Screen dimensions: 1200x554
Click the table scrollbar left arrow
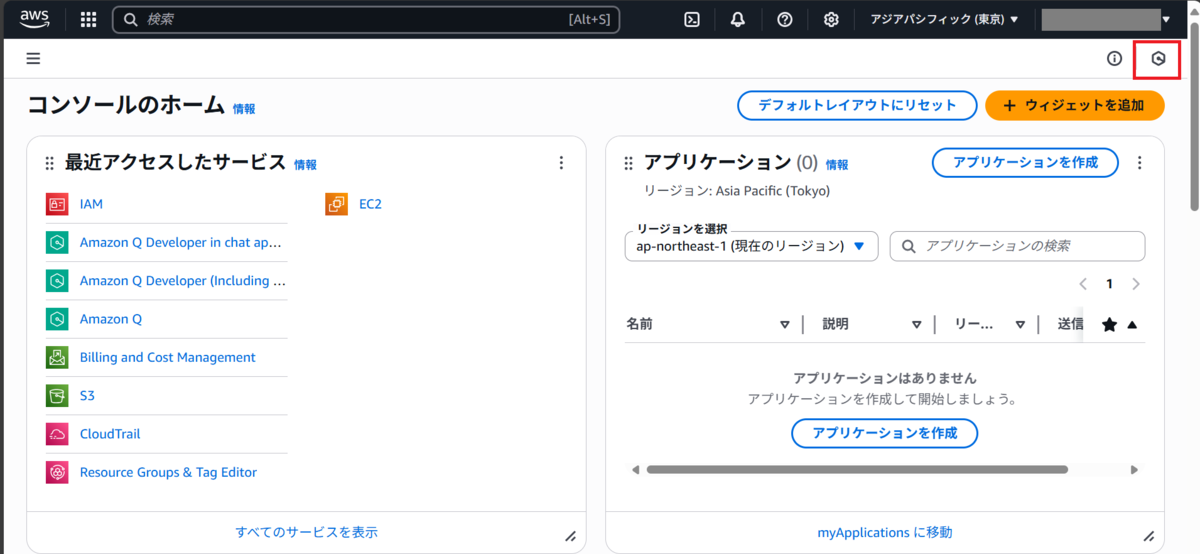click(x=633, y=469)
